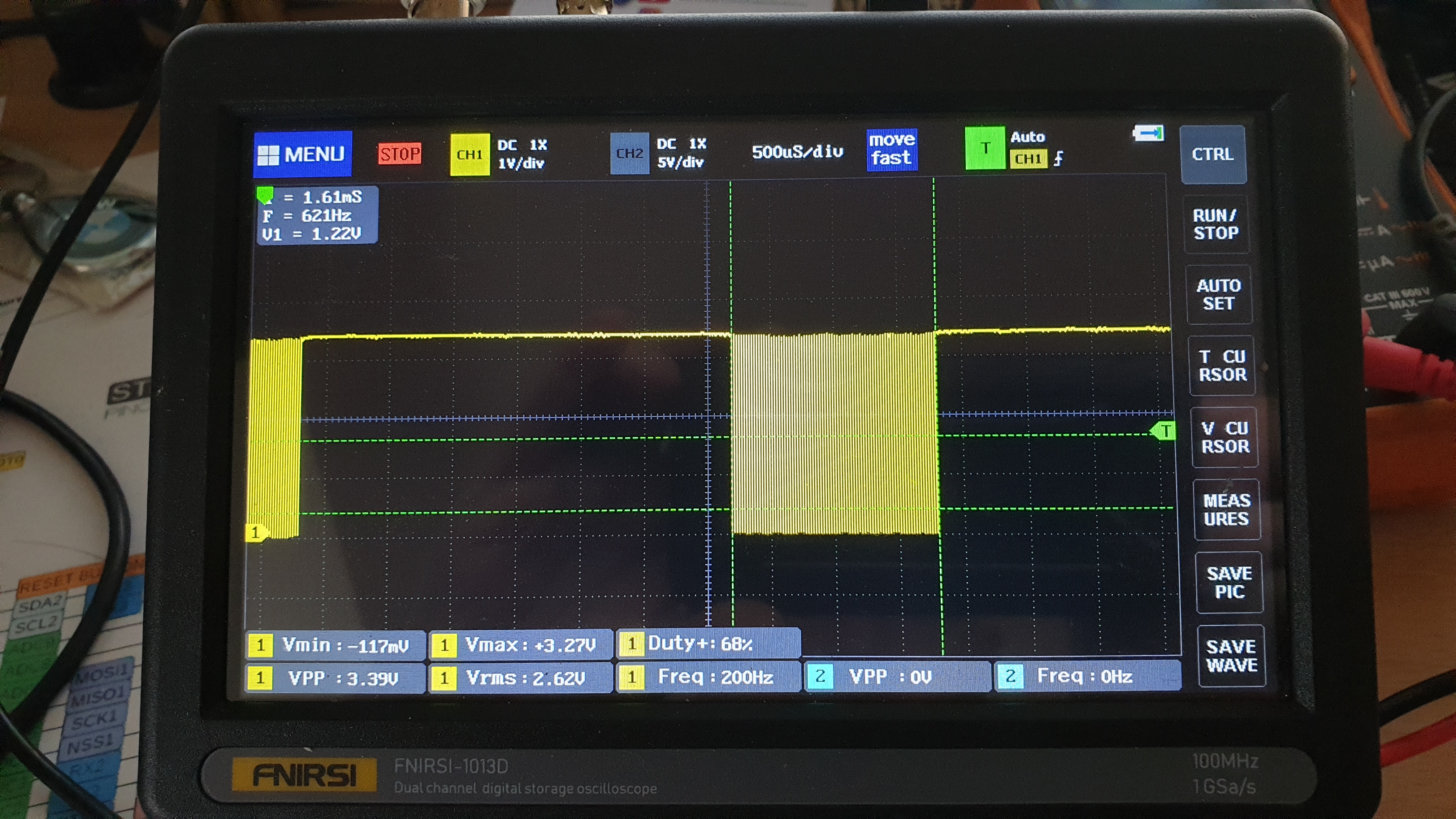1456x819 pixels.
Task: Tap the CH1 1V/div scale setting
Action: coord(521,163)
